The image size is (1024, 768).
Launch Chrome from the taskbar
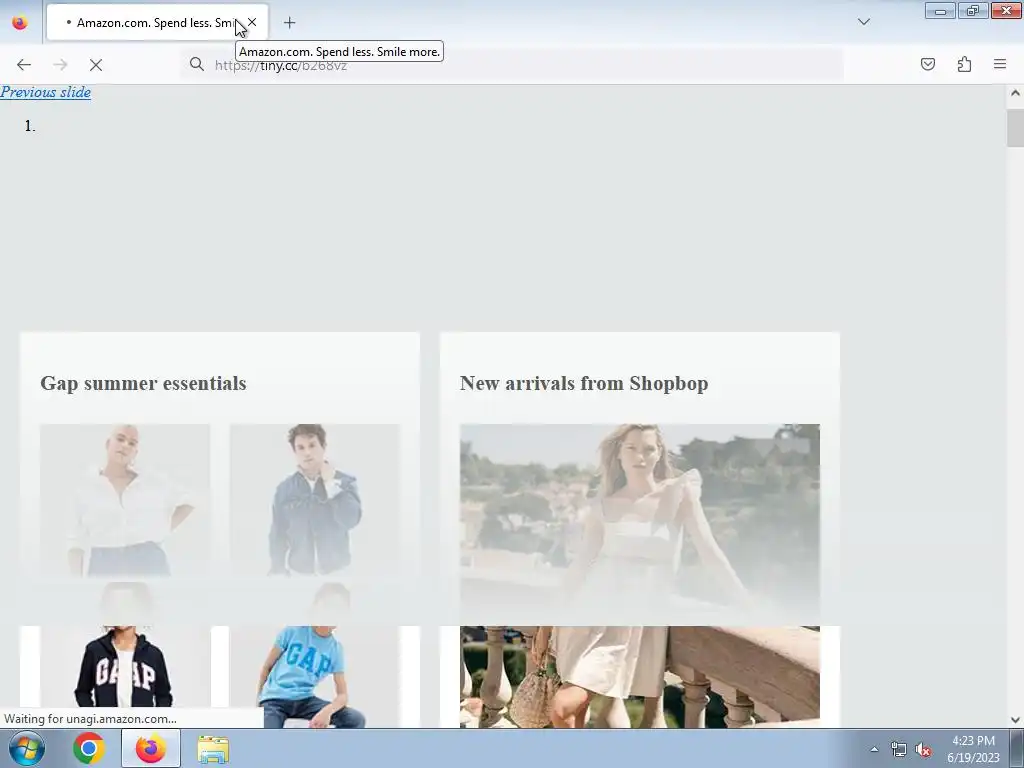[89, 748]
